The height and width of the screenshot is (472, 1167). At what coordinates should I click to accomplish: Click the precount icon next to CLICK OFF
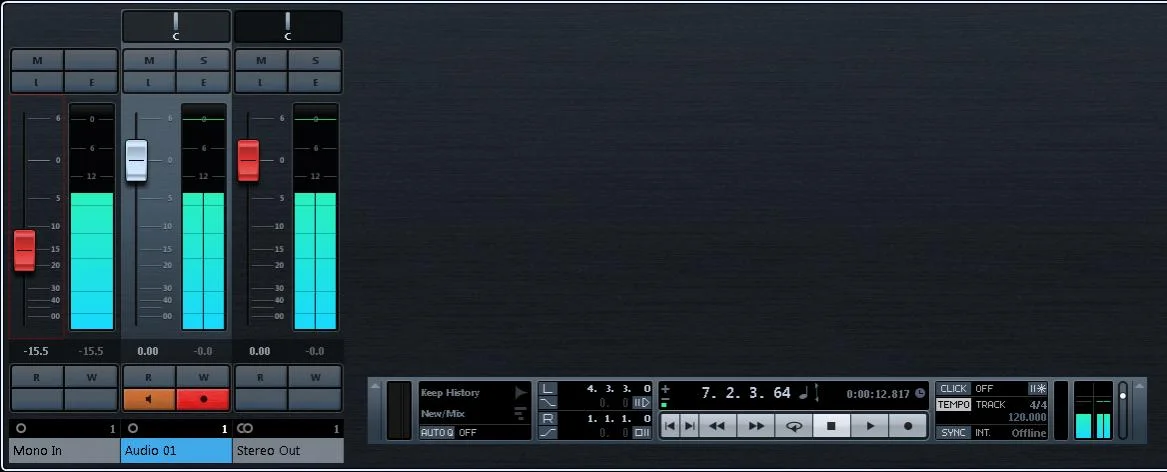coord(1037,389)
